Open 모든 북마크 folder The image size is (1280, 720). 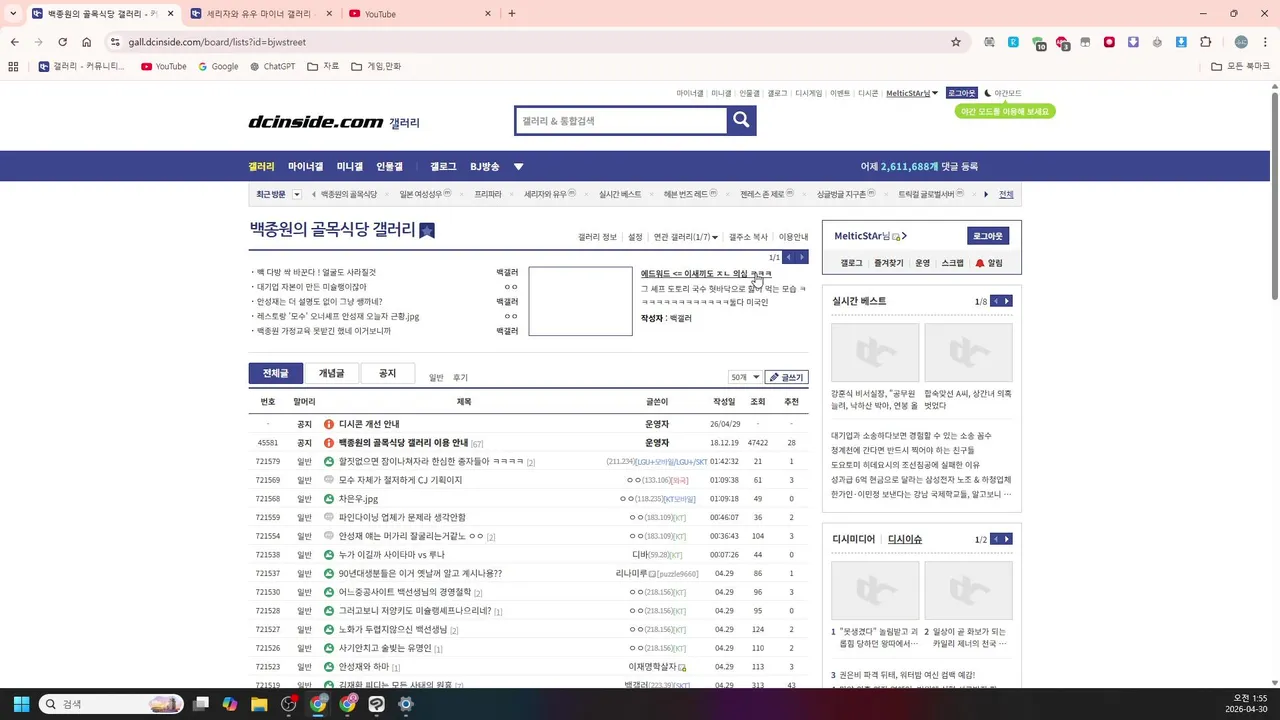coord(1240,66)
